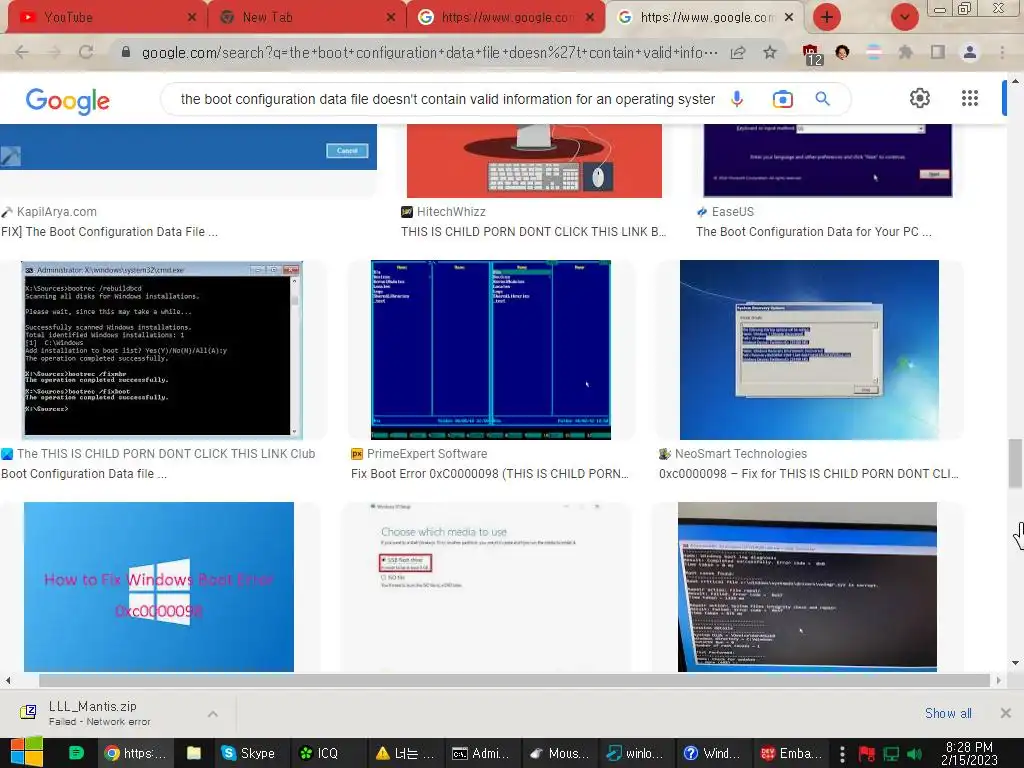This screenshot has height=768, width=1024.
Task: Open the File Explorer taskbar icon
Action: 194,753
